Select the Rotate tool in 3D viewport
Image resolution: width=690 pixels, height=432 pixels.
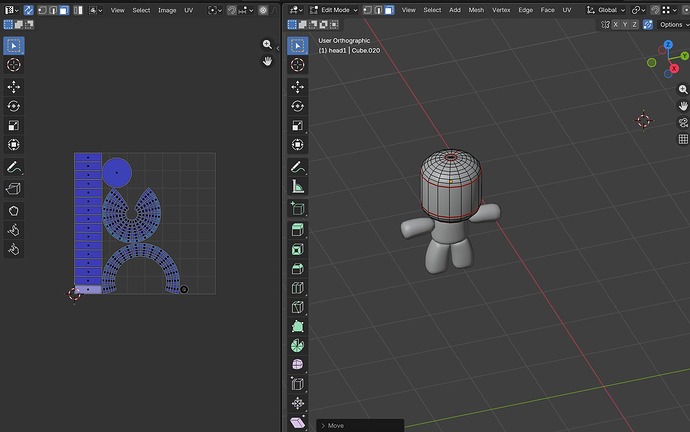pos(297,106)
